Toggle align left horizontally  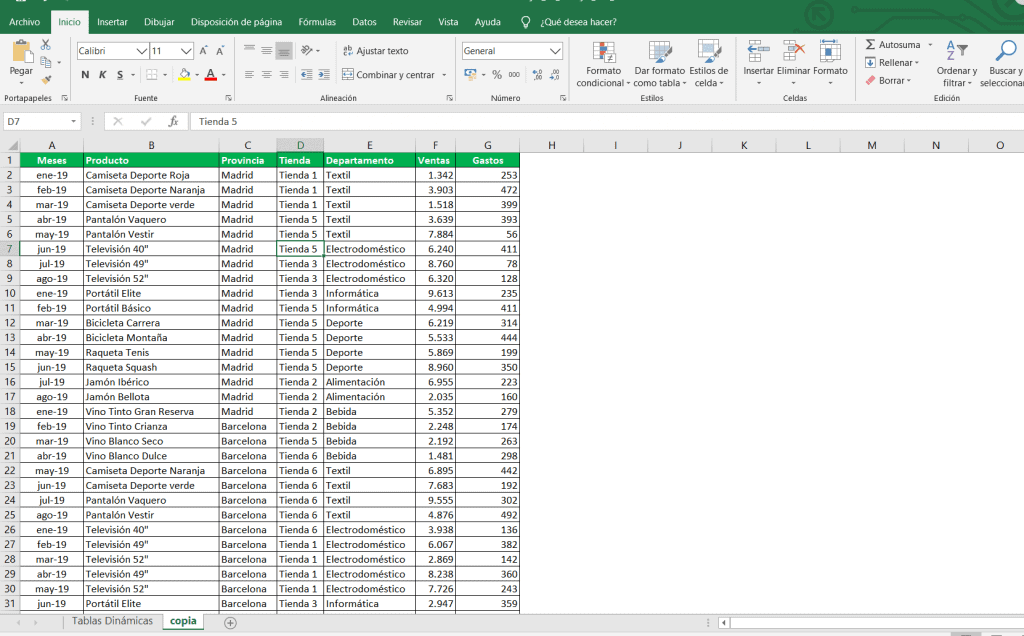249,75
